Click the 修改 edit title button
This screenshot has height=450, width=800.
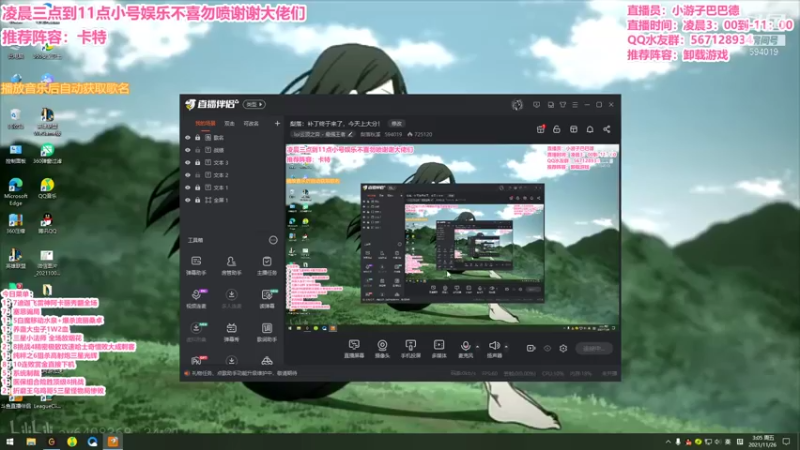tap(396, 123)
